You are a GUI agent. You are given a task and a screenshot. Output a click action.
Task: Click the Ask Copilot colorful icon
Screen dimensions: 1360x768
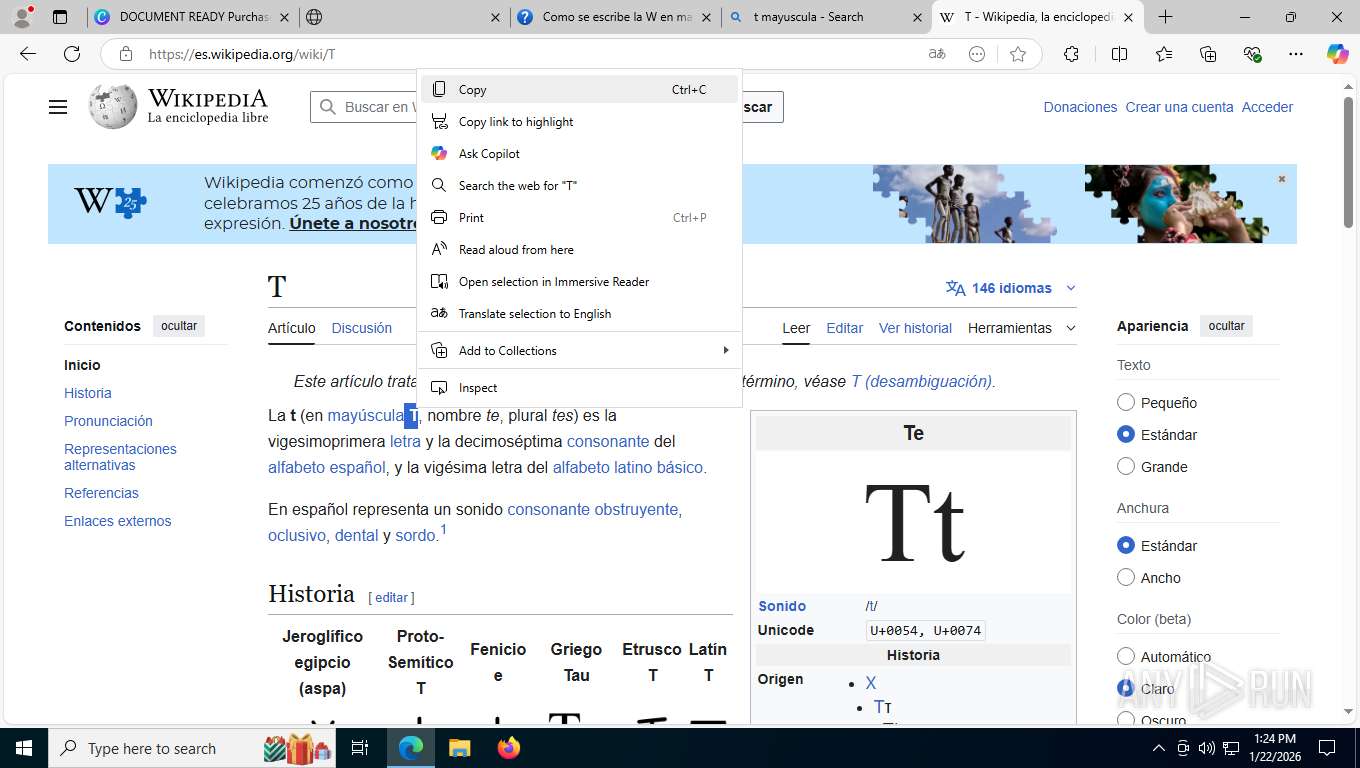tap(439, 153)
